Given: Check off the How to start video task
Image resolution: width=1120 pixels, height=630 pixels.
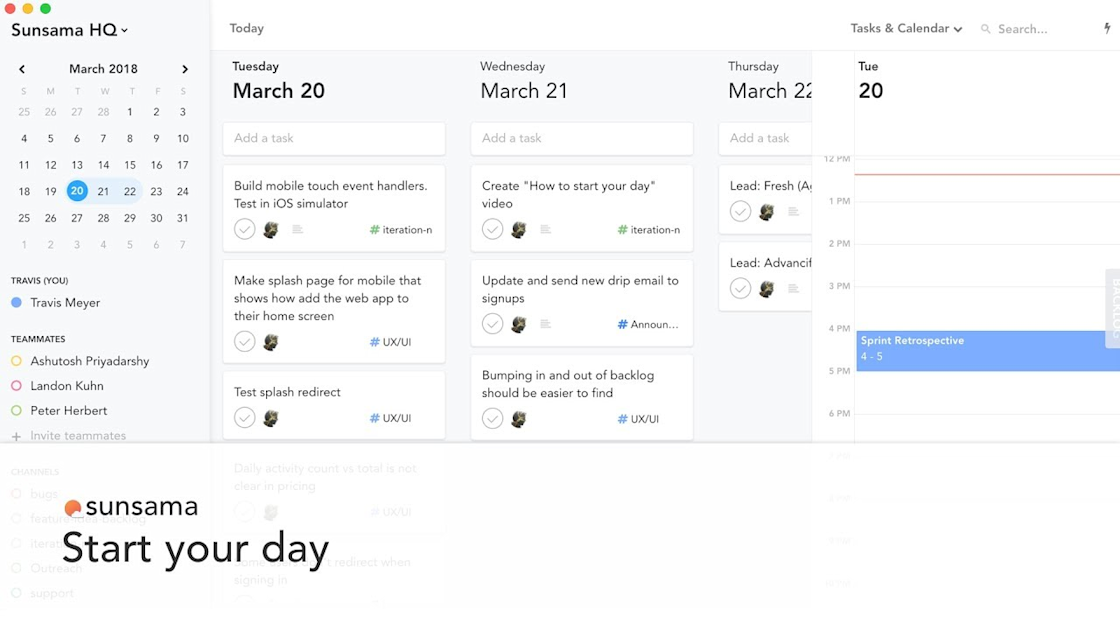Looking at the screenshot, I should 493,229.
